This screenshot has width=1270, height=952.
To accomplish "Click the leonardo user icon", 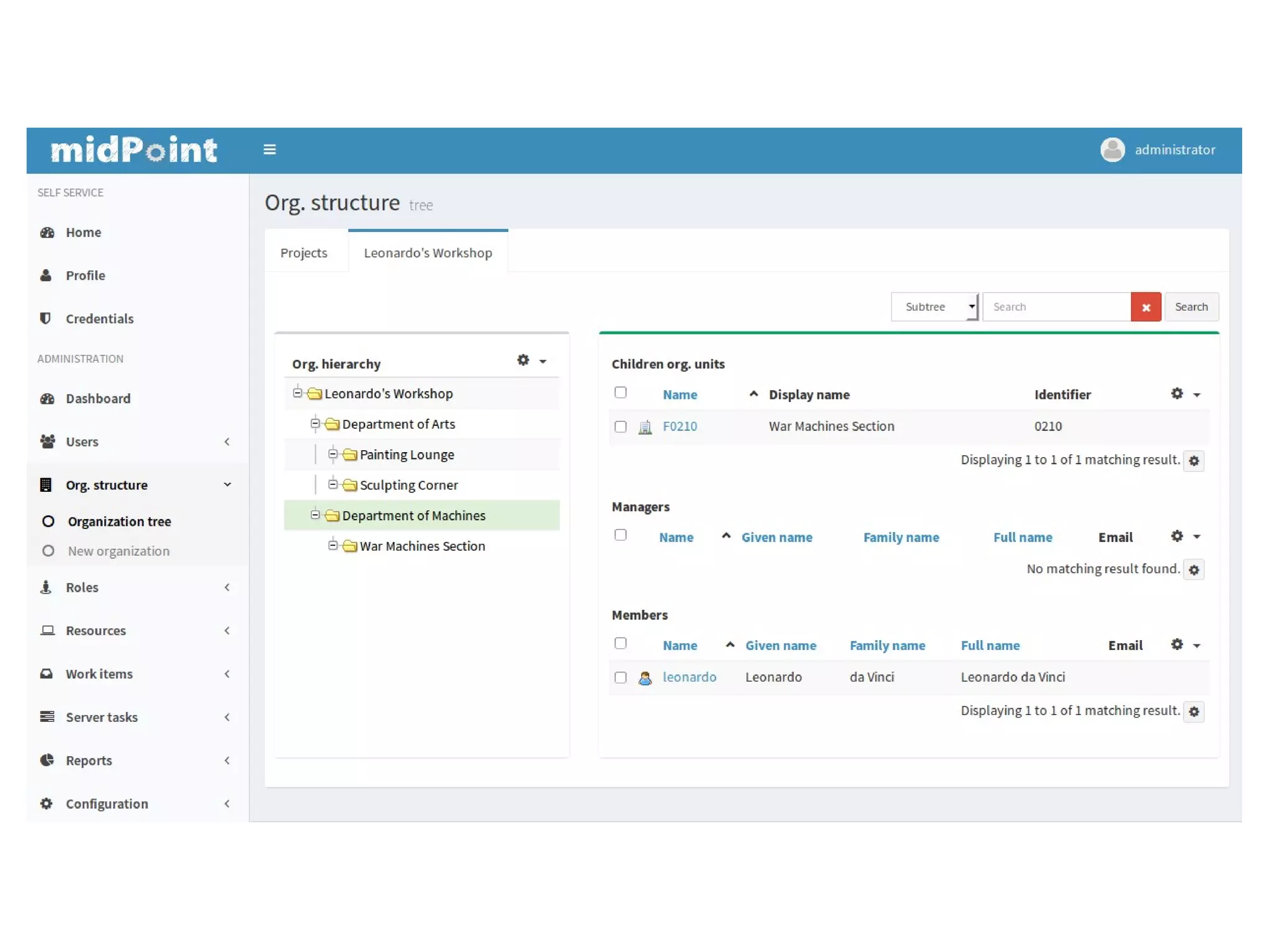I will tap(645, 677).
